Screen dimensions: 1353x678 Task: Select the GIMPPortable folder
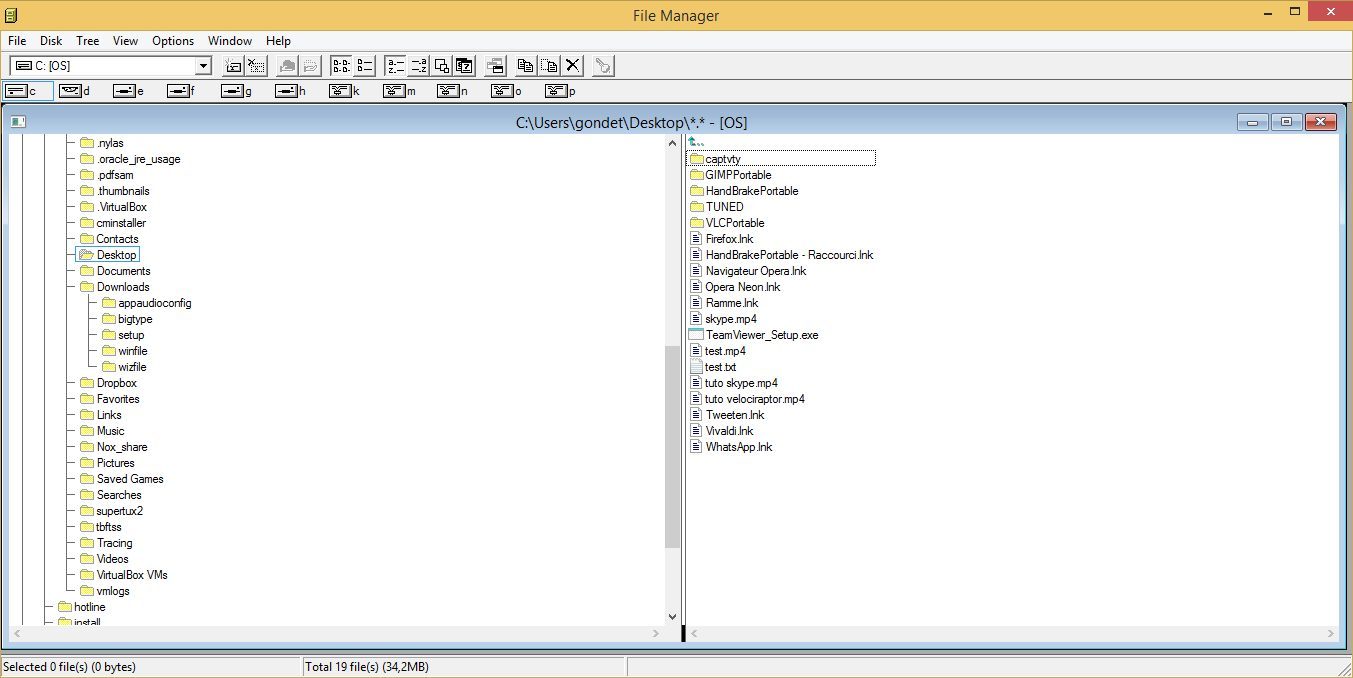[738, 175]
